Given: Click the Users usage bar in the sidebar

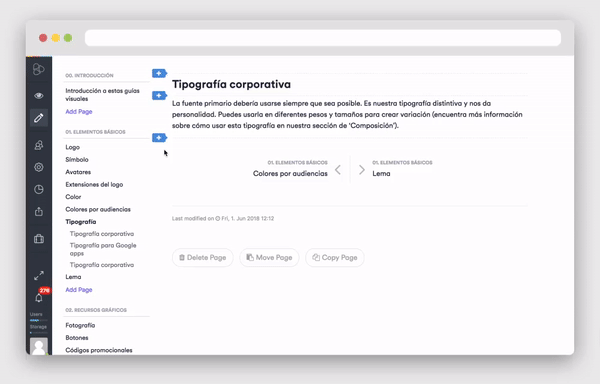Looking at the screenshot, I should pyautogui.click(x=39, y=320).
